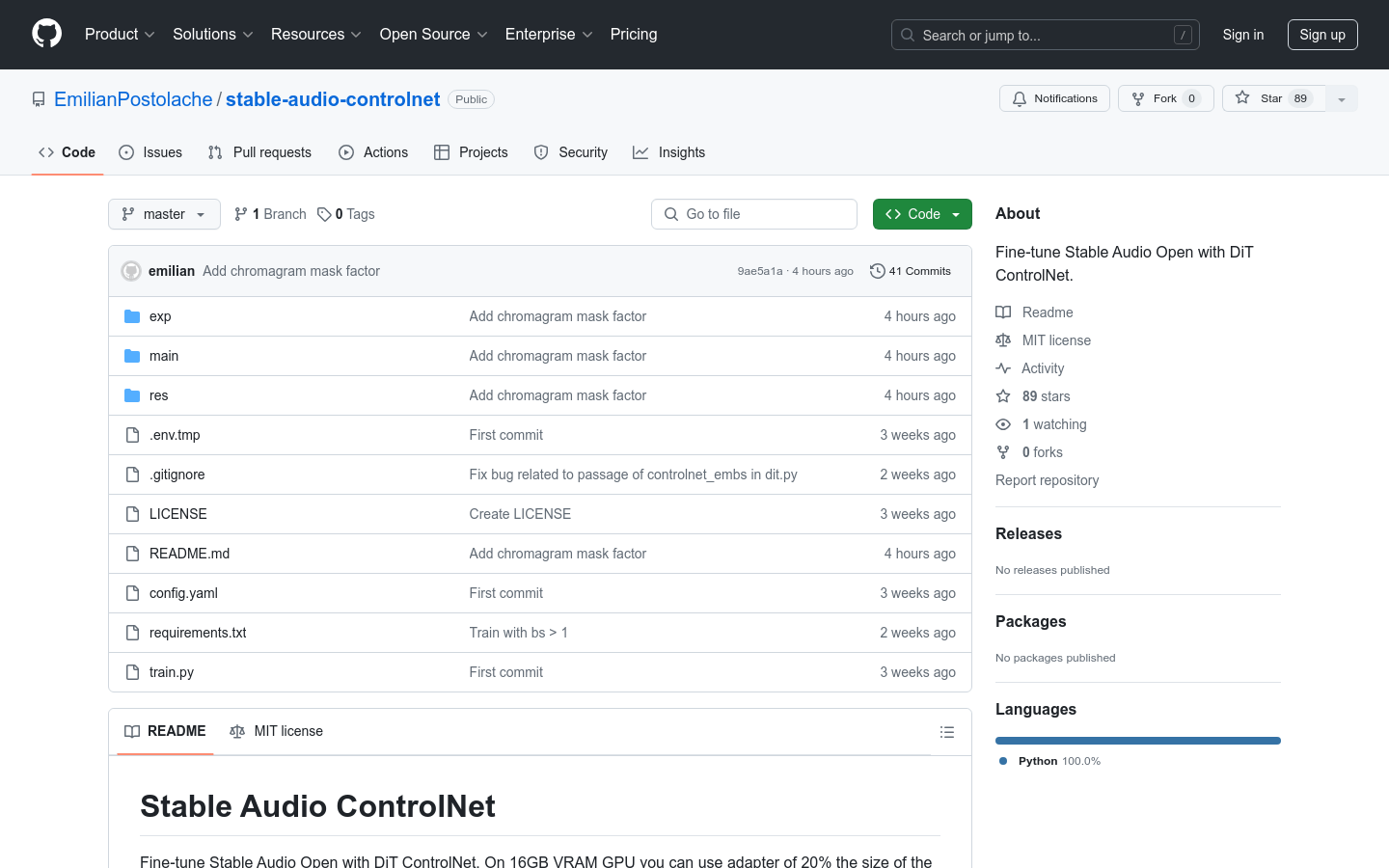1389x868 pixels.
Task: Click the Sign in link
Action: click(x=1243, y=35)
